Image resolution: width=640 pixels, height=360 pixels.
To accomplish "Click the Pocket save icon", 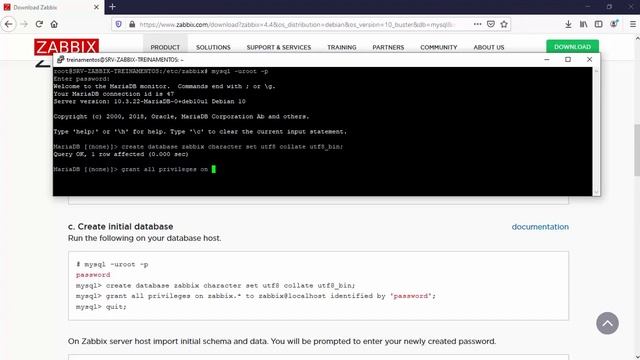I will [x=491, y=24].
